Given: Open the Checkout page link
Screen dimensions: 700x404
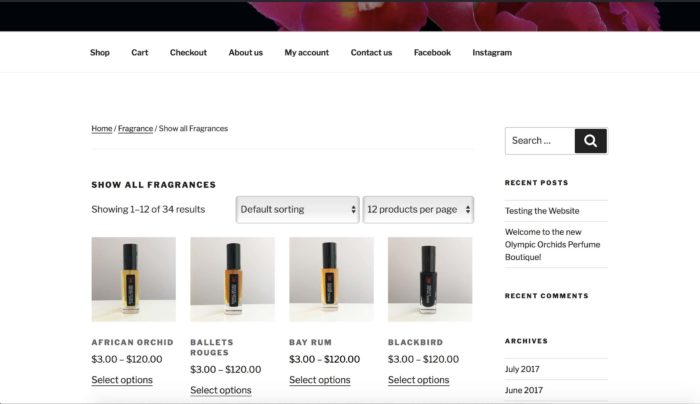Looking at the screenshot, I should point(188,52).
